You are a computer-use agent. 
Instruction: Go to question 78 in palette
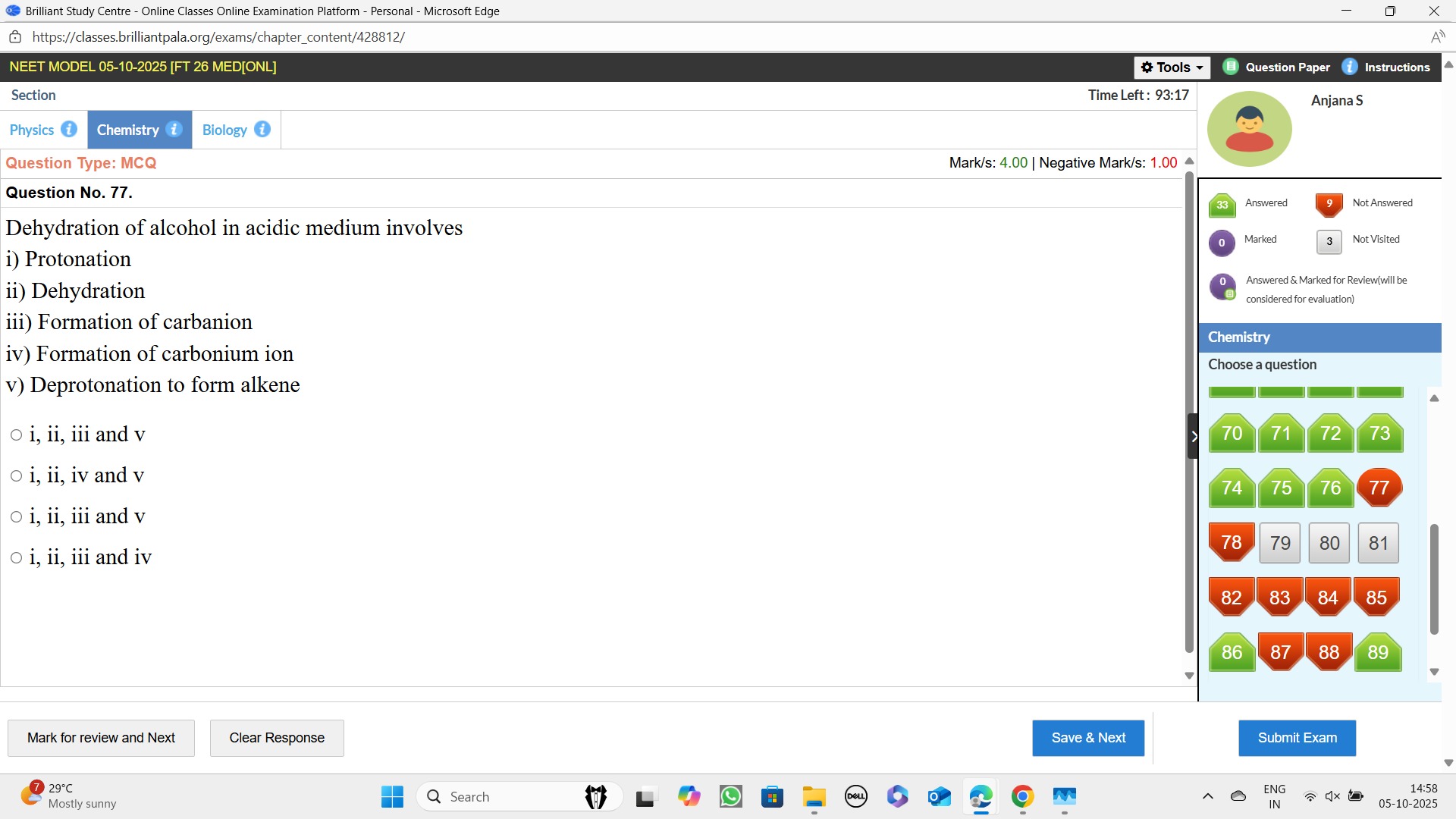[x=1232, y=542]
